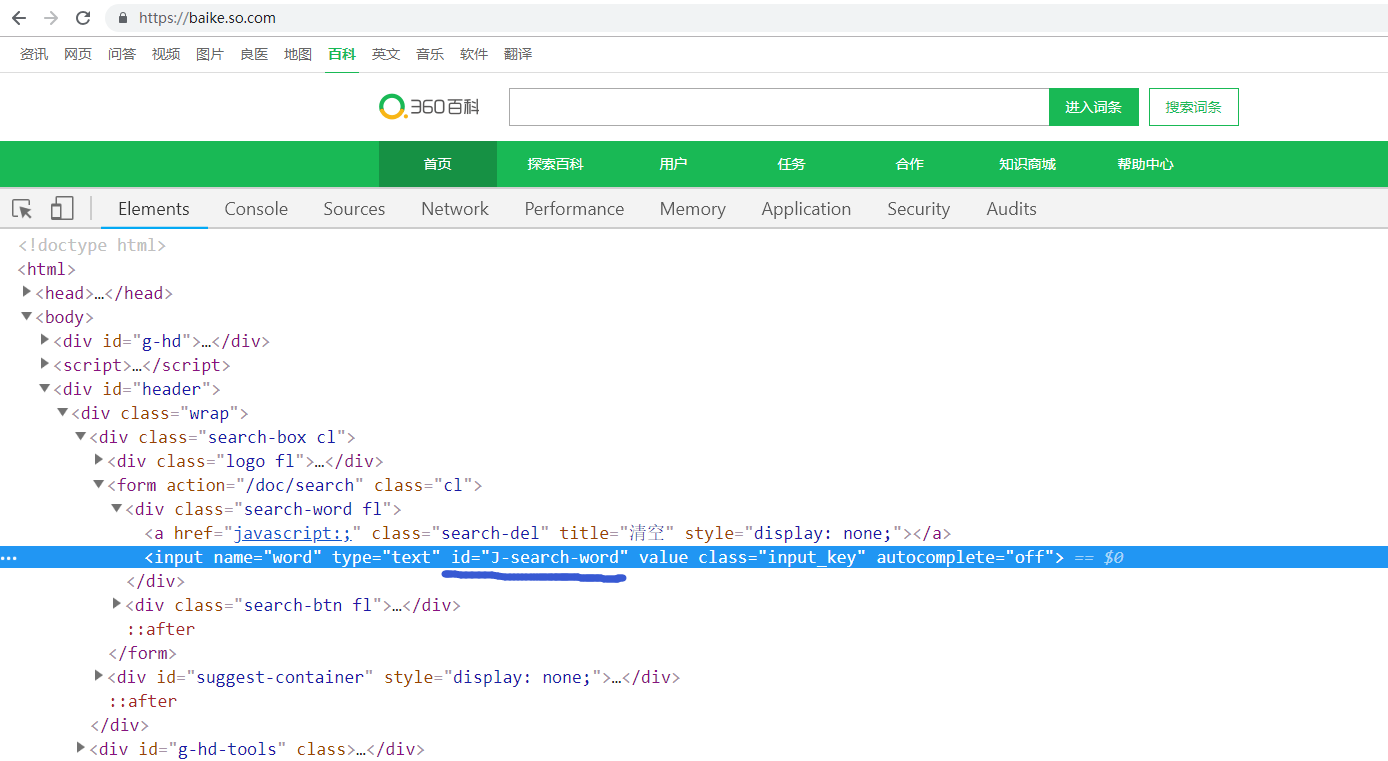Switch to the Application tab
1388x761 pixels.
pos(806,209)
